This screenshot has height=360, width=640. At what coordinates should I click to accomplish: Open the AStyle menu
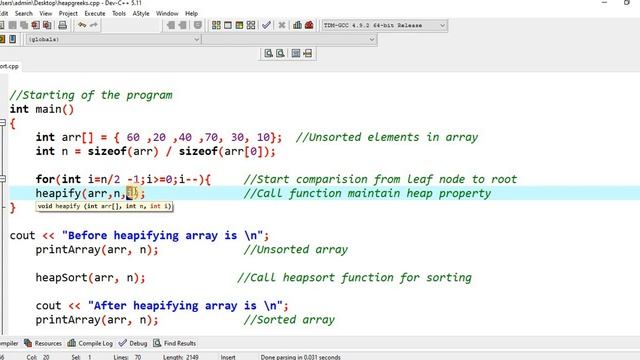point(141,13)
